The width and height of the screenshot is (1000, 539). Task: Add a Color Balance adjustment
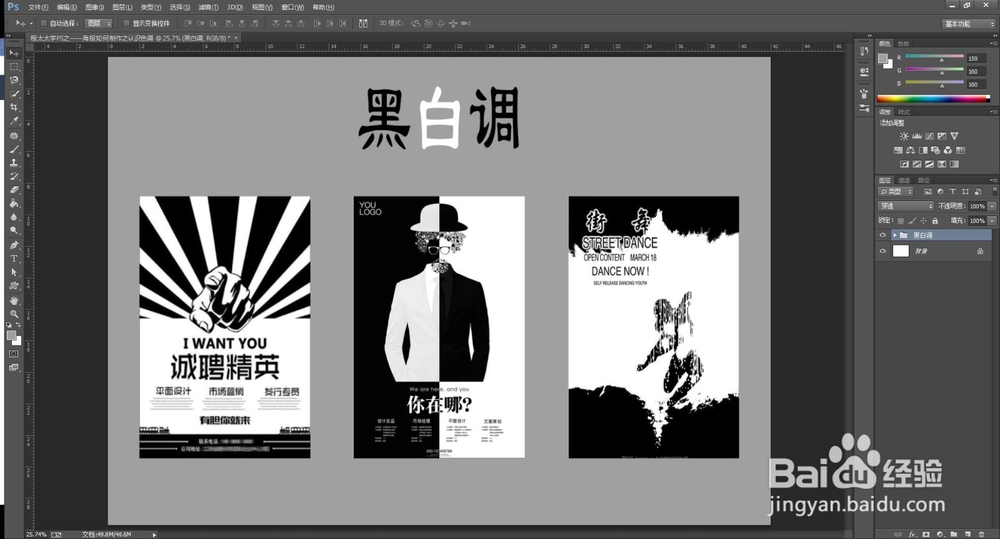click(910, 150)
